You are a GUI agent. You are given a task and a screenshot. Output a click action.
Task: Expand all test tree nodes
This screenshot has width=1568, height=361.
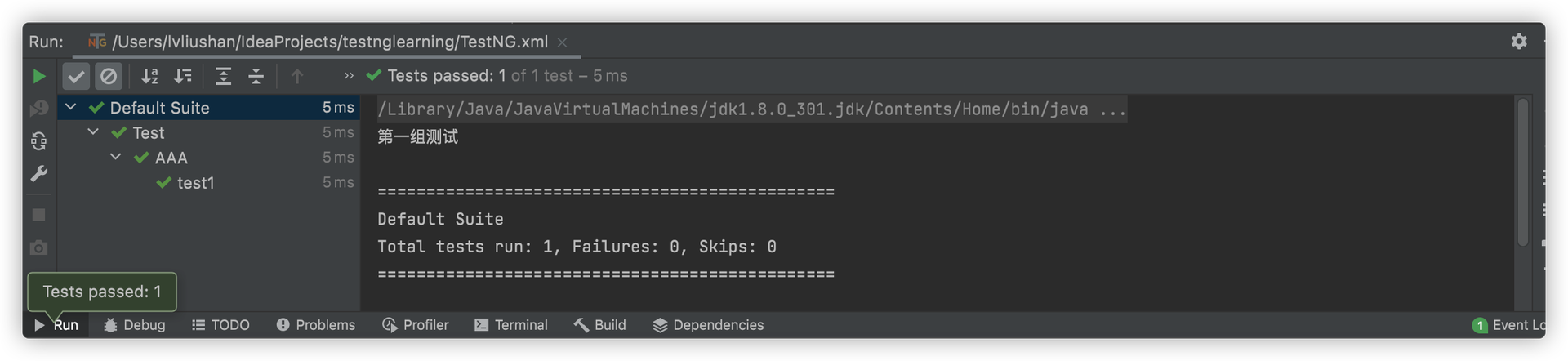223,76
